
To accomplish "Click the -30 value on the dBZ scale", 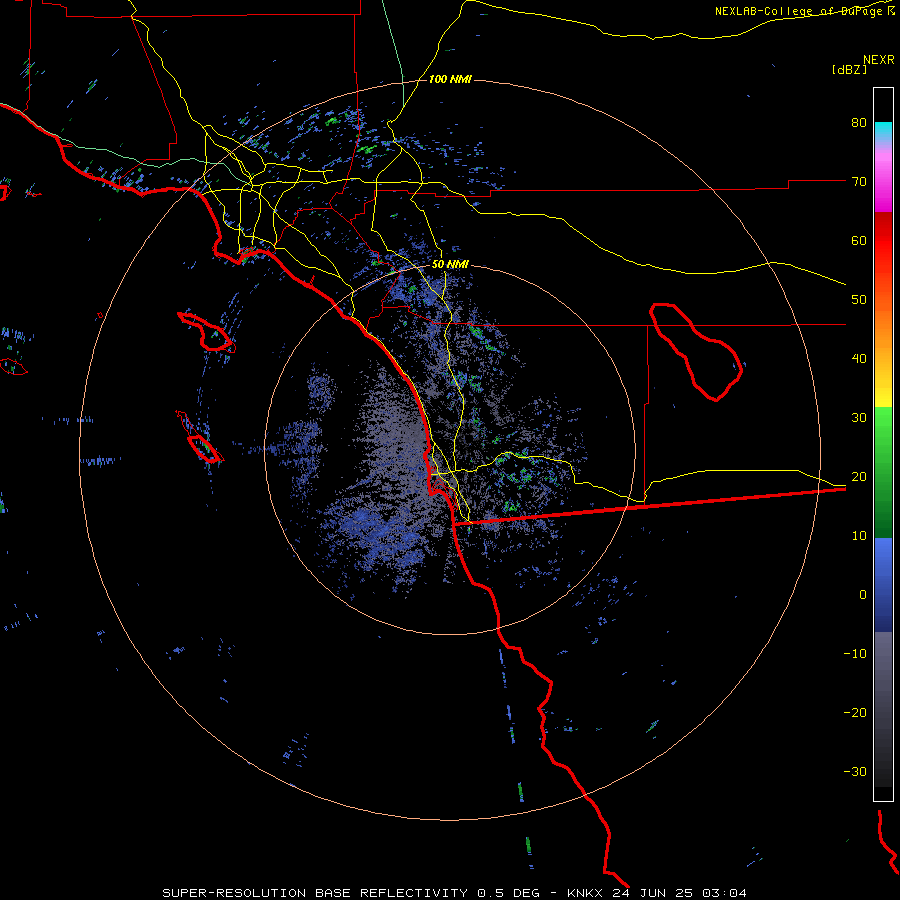I will pyautogui.click(x=855, y=772).
